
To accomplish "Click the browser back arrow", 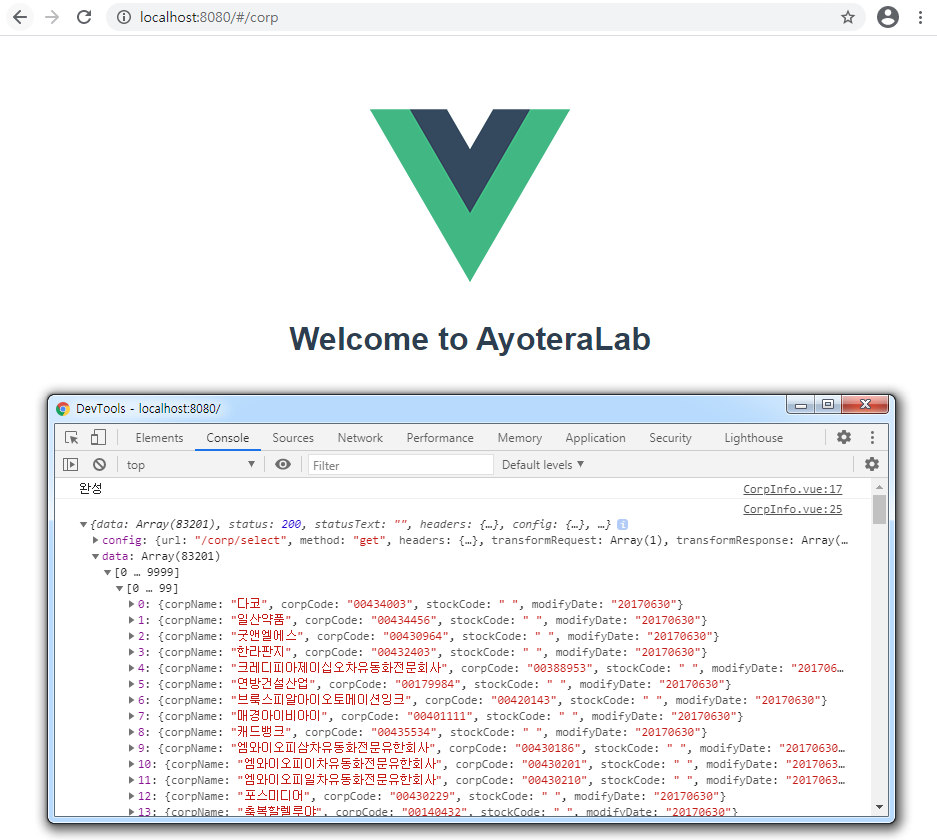I will tap(20, 17).
